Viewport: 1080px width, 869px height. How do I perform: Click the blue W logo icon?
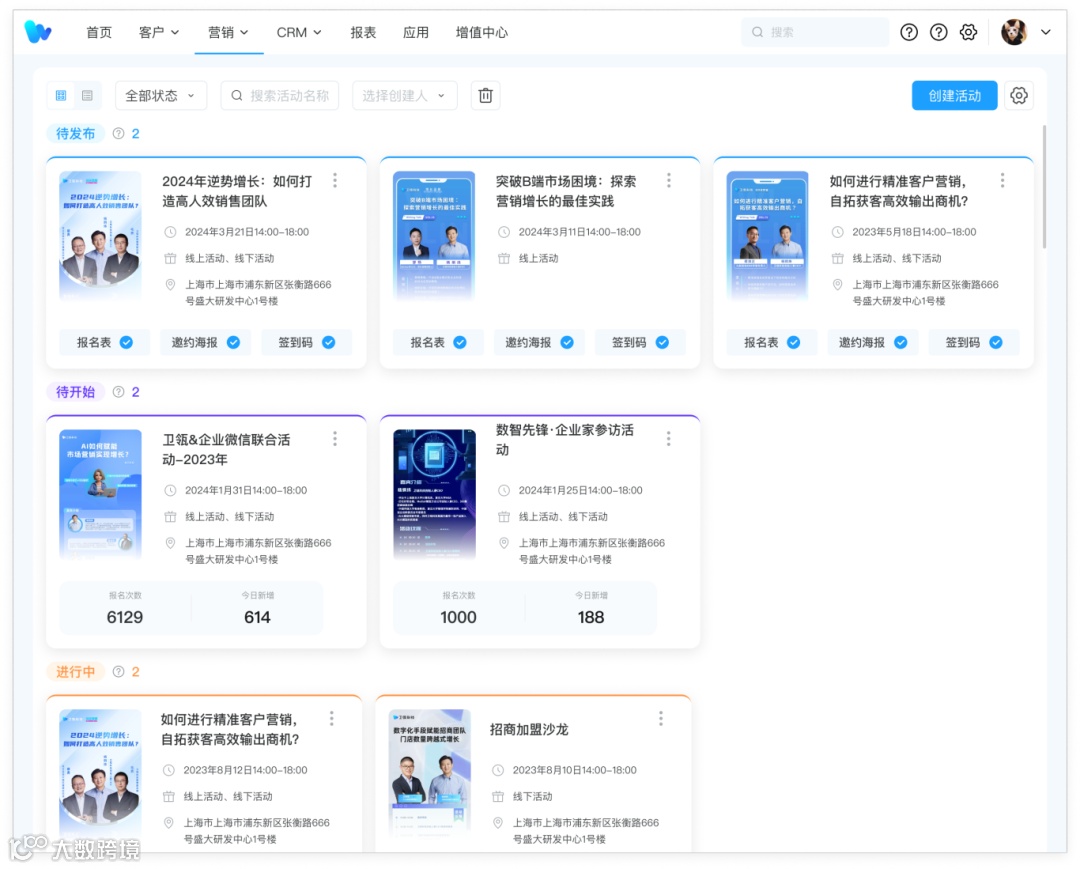[x=38, y=32]
